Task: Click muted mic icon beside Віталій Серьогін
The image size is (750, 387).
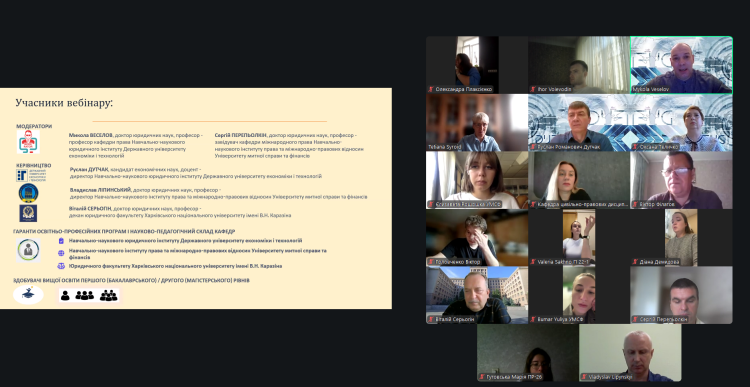Action: tap(431, 319)
